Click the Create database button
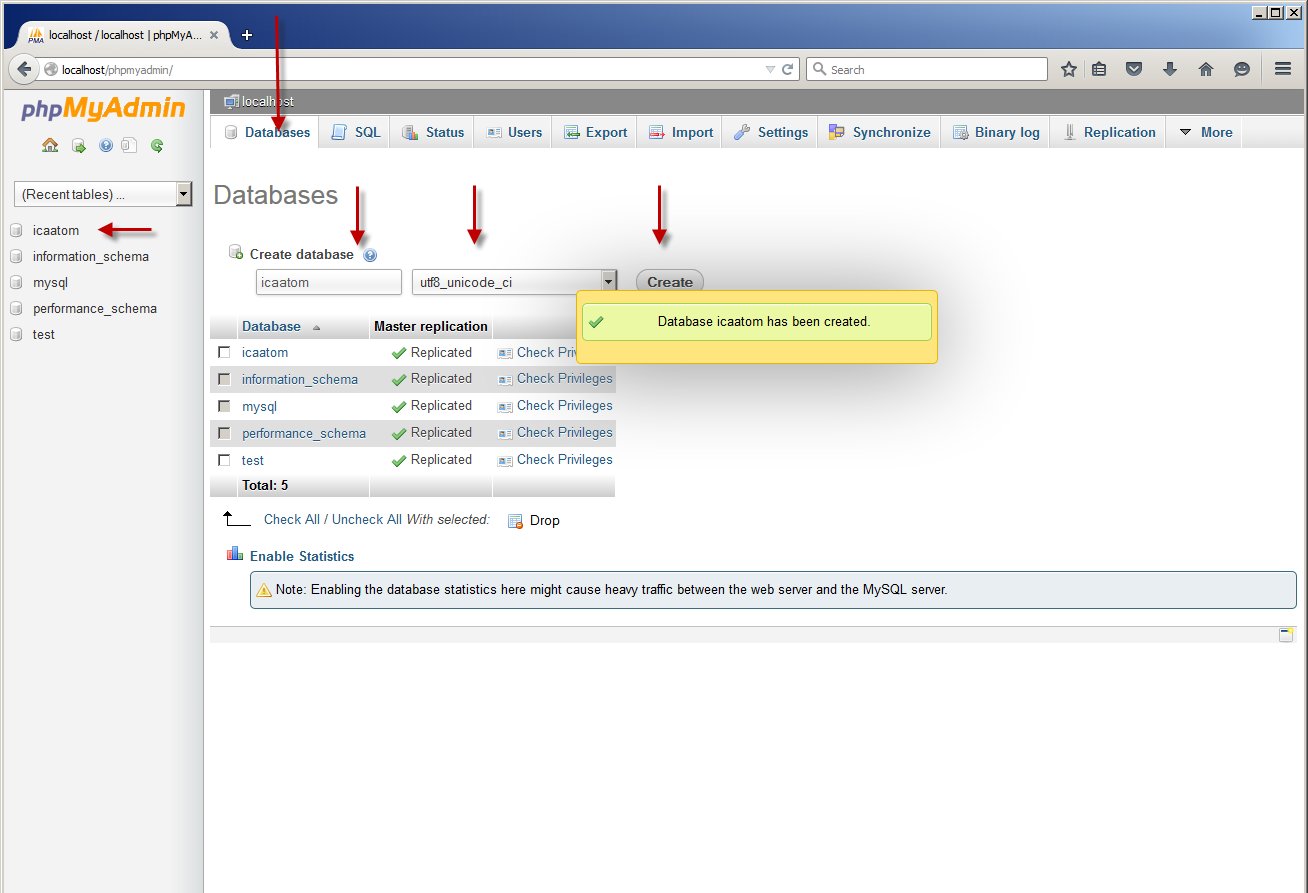 pyautogui.click(x=670, y=282)
